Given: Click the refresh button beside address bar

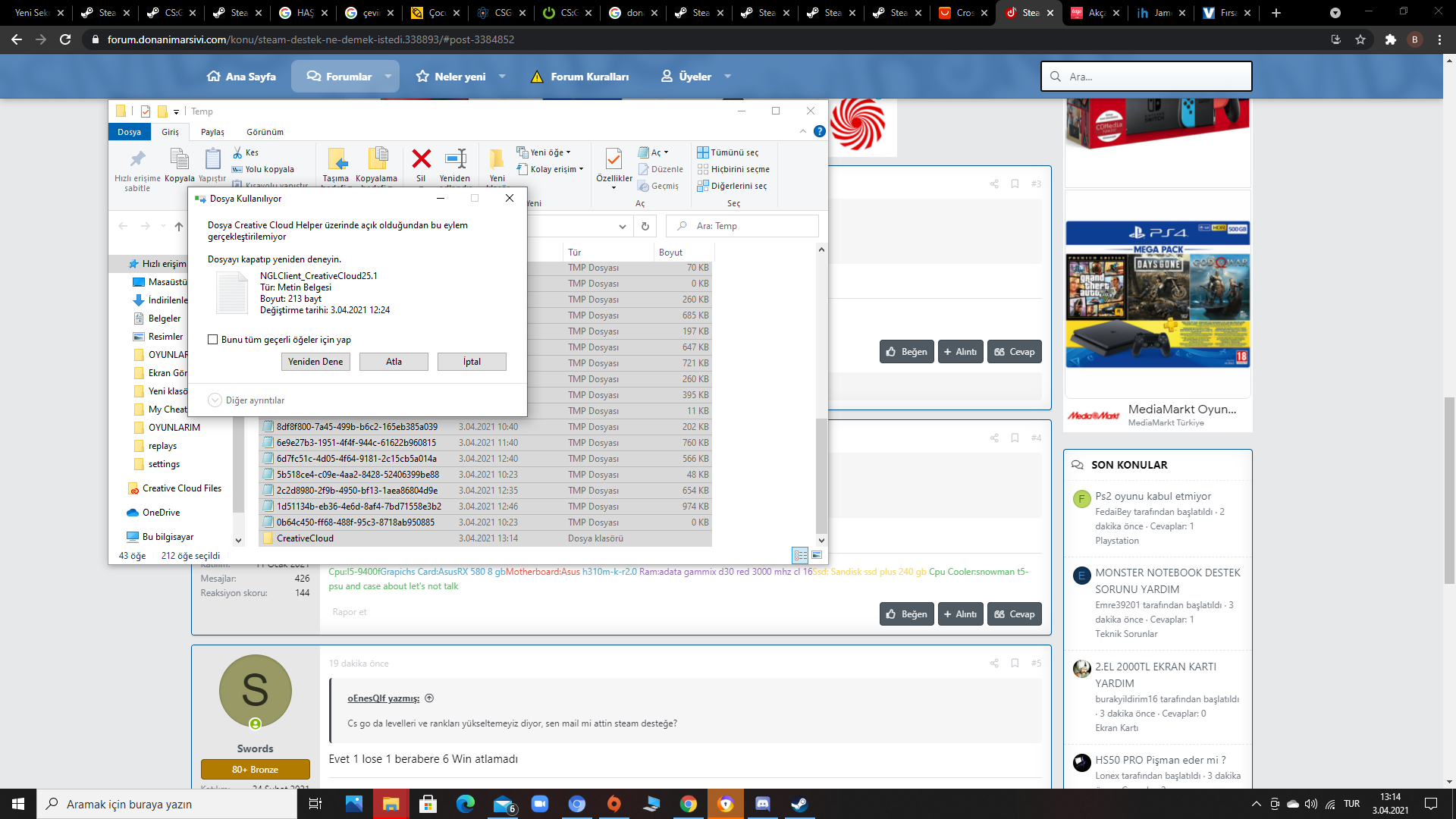Looking at the screenshot, I should 645,226.
